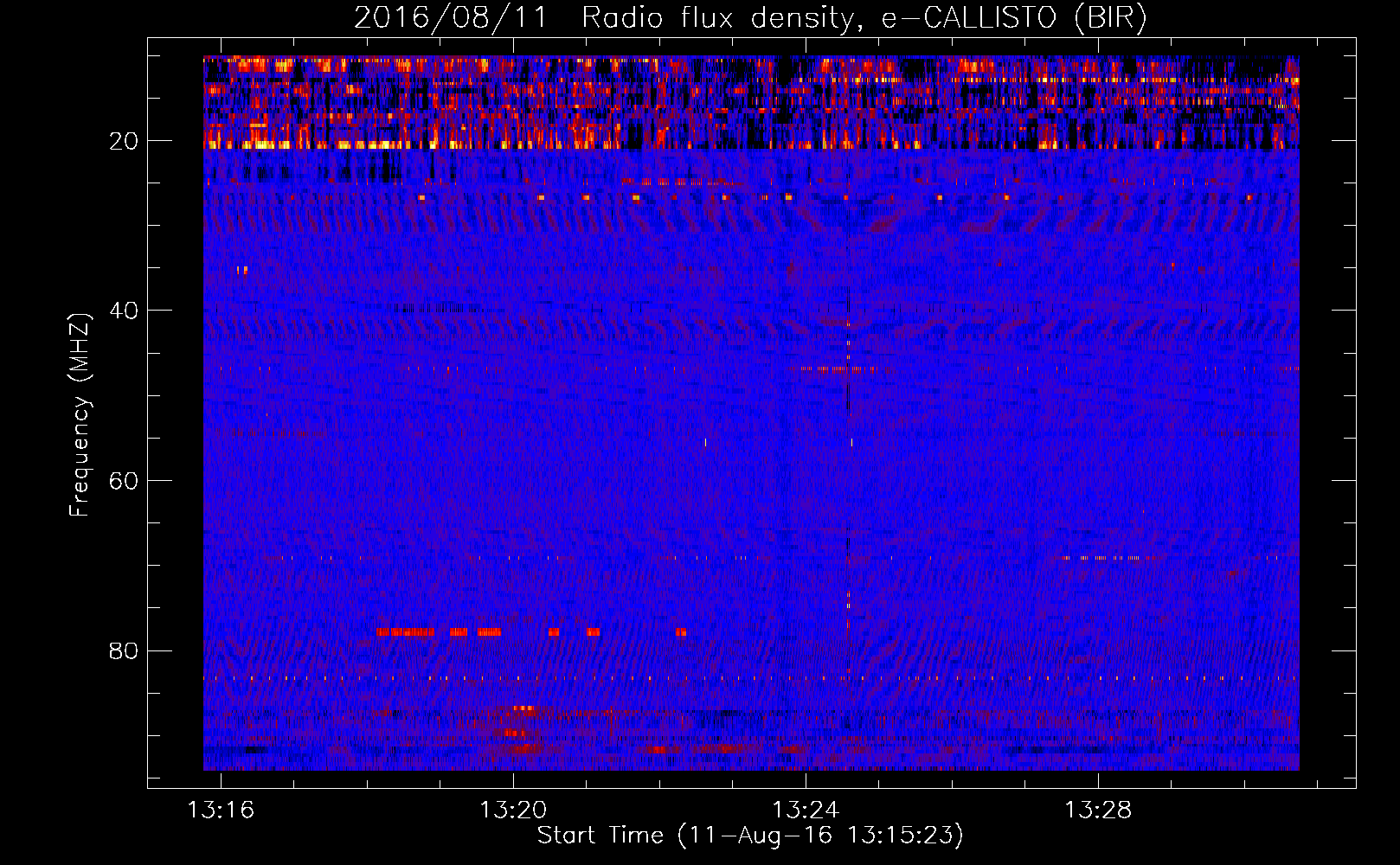Click the "60" frequency tick label
This screenshot has height=865, width=1400.
point(125,481)
